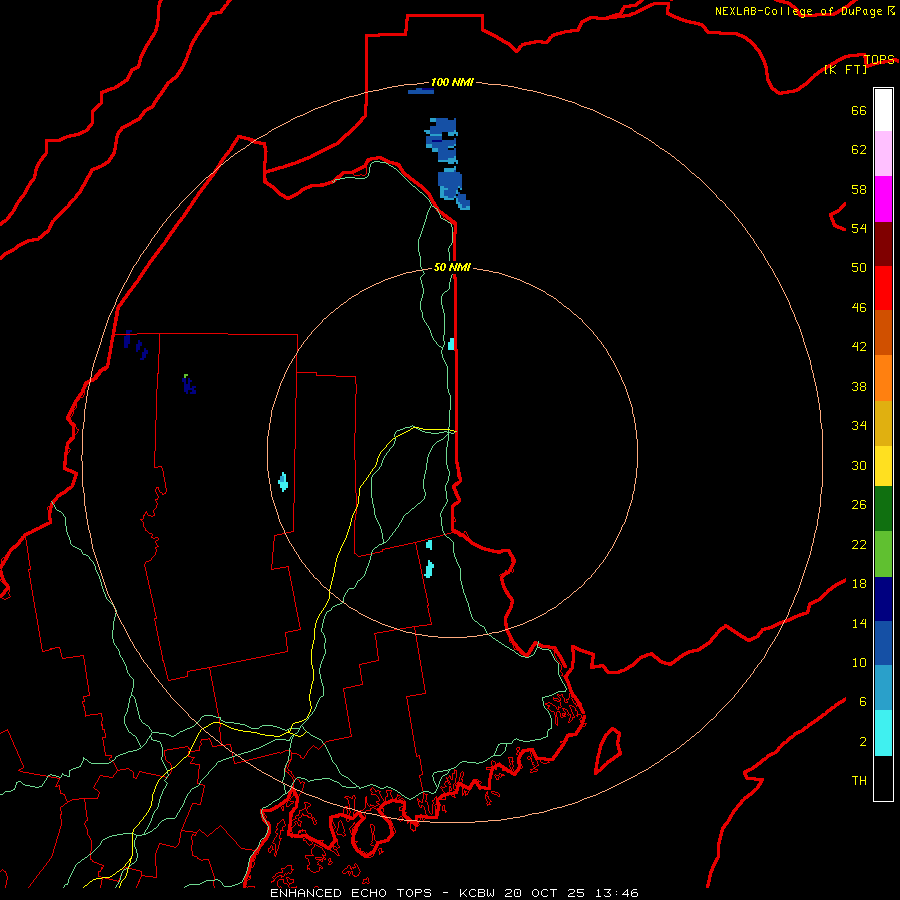Click the TH legend label
The width and height of the screenshot is (900, 900).
(x=859, y=781)
